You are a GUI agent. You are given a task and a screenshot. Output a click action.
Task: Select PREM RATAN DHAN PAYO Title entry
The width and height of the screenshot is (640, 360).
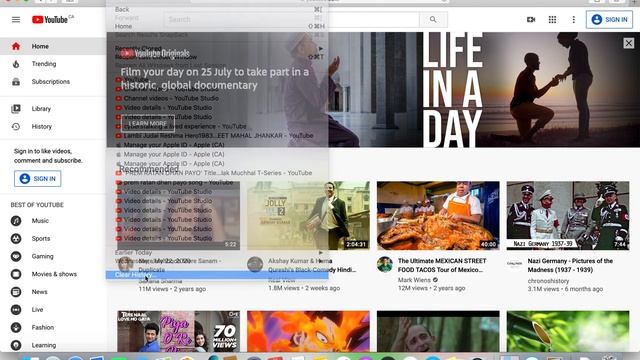point(217,173)
